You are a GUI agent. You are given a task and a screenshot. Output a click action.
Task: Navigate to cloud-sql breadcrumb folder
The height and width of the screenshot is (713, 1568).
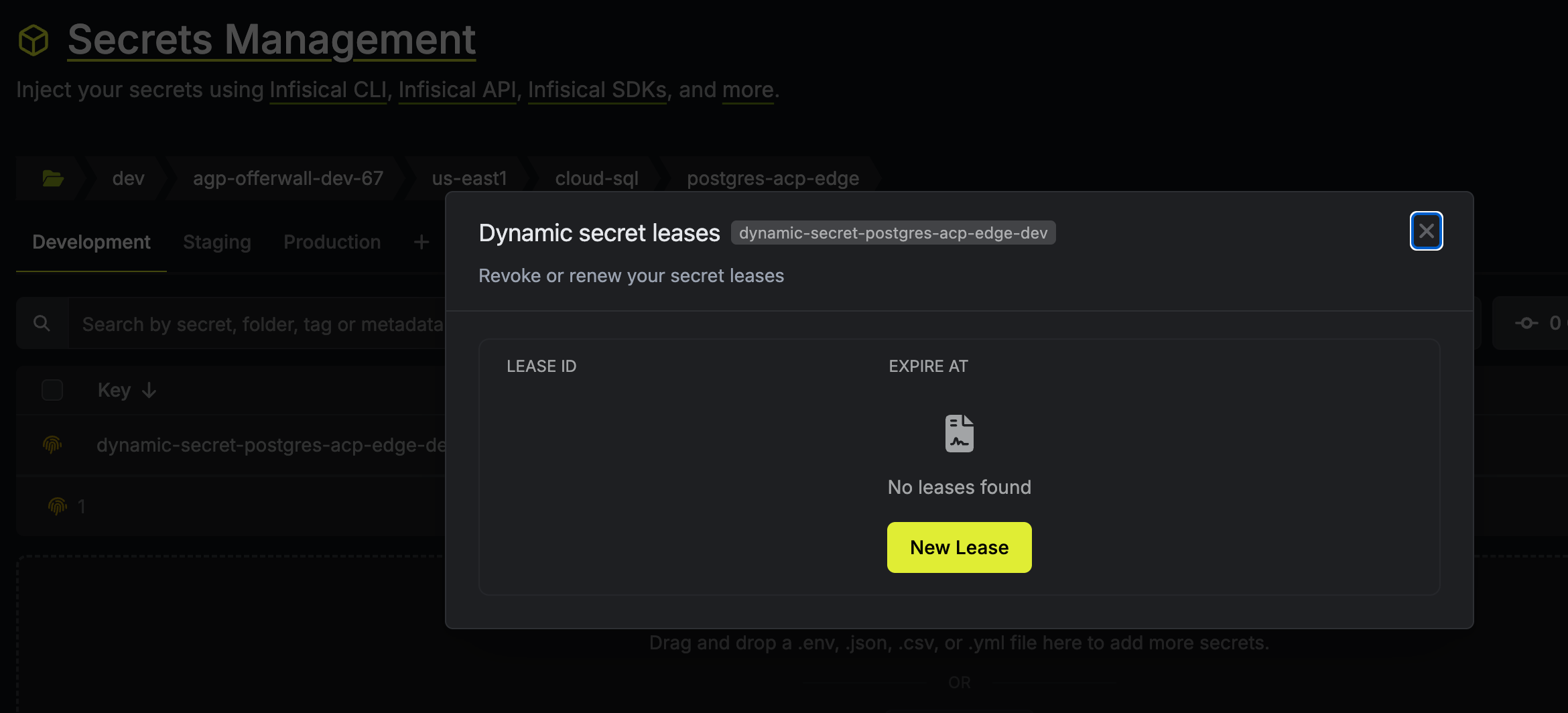(596, 178)
